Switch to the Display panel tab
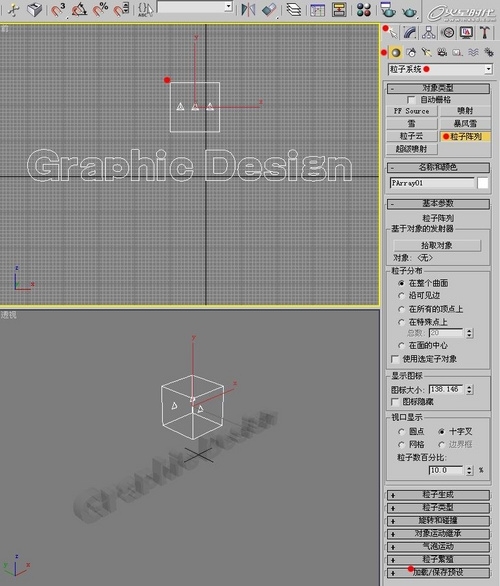The height and width of the screenshot is (586, 500). [x=466, y=33]
